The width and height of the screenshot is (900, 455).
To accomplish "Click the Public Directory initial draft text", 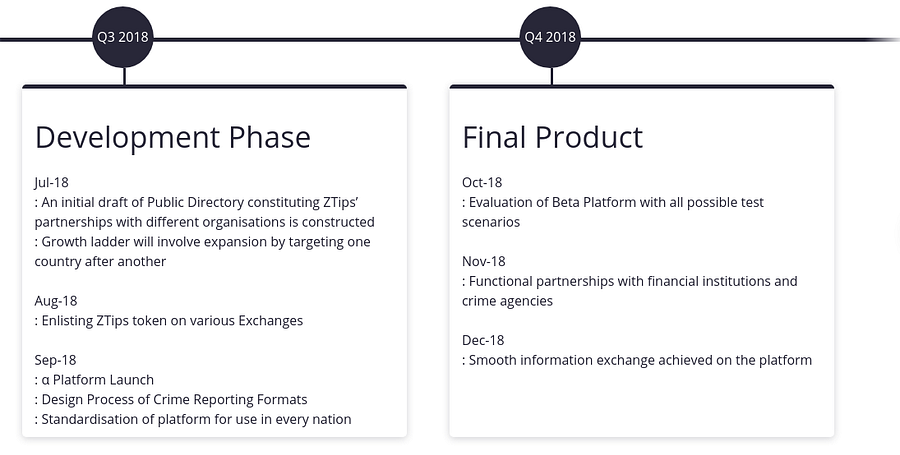I will tap(204, 212).
